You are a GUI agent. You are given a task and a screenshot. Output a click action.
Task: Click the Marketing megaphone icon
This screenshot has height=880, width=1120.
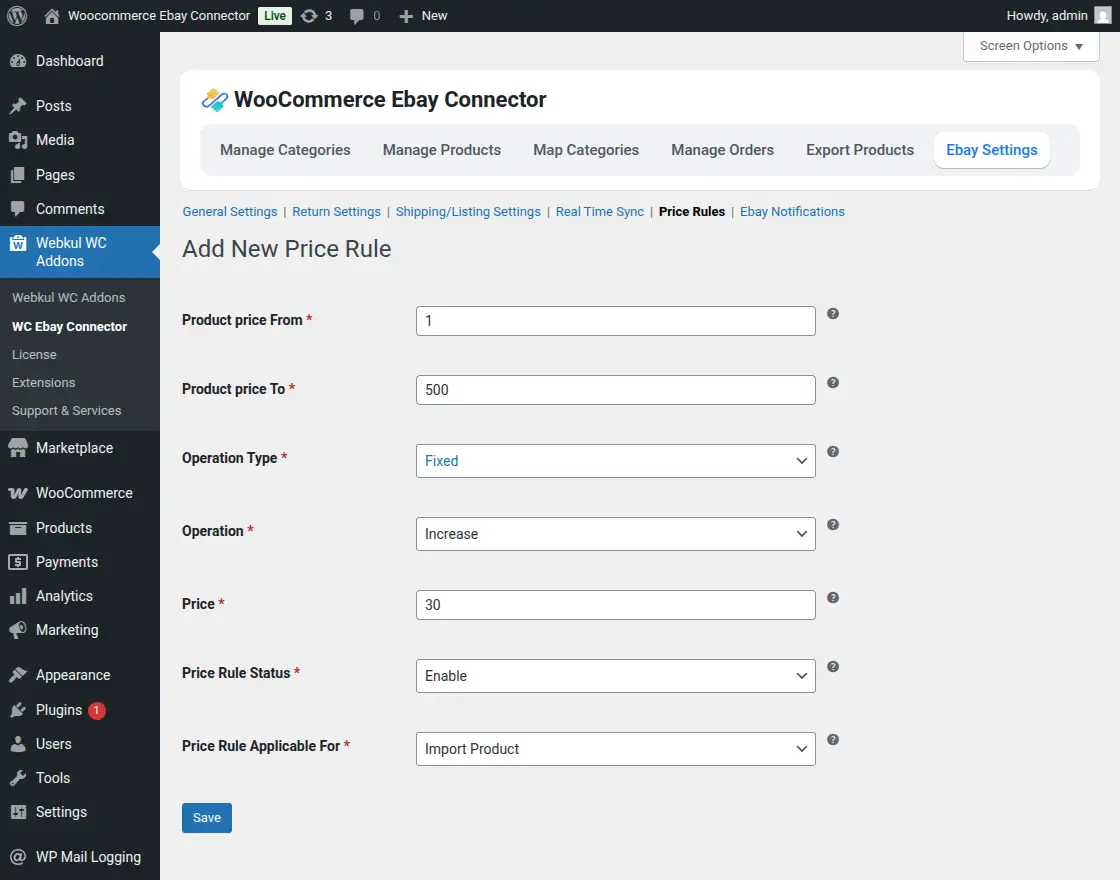click(18, 630)
